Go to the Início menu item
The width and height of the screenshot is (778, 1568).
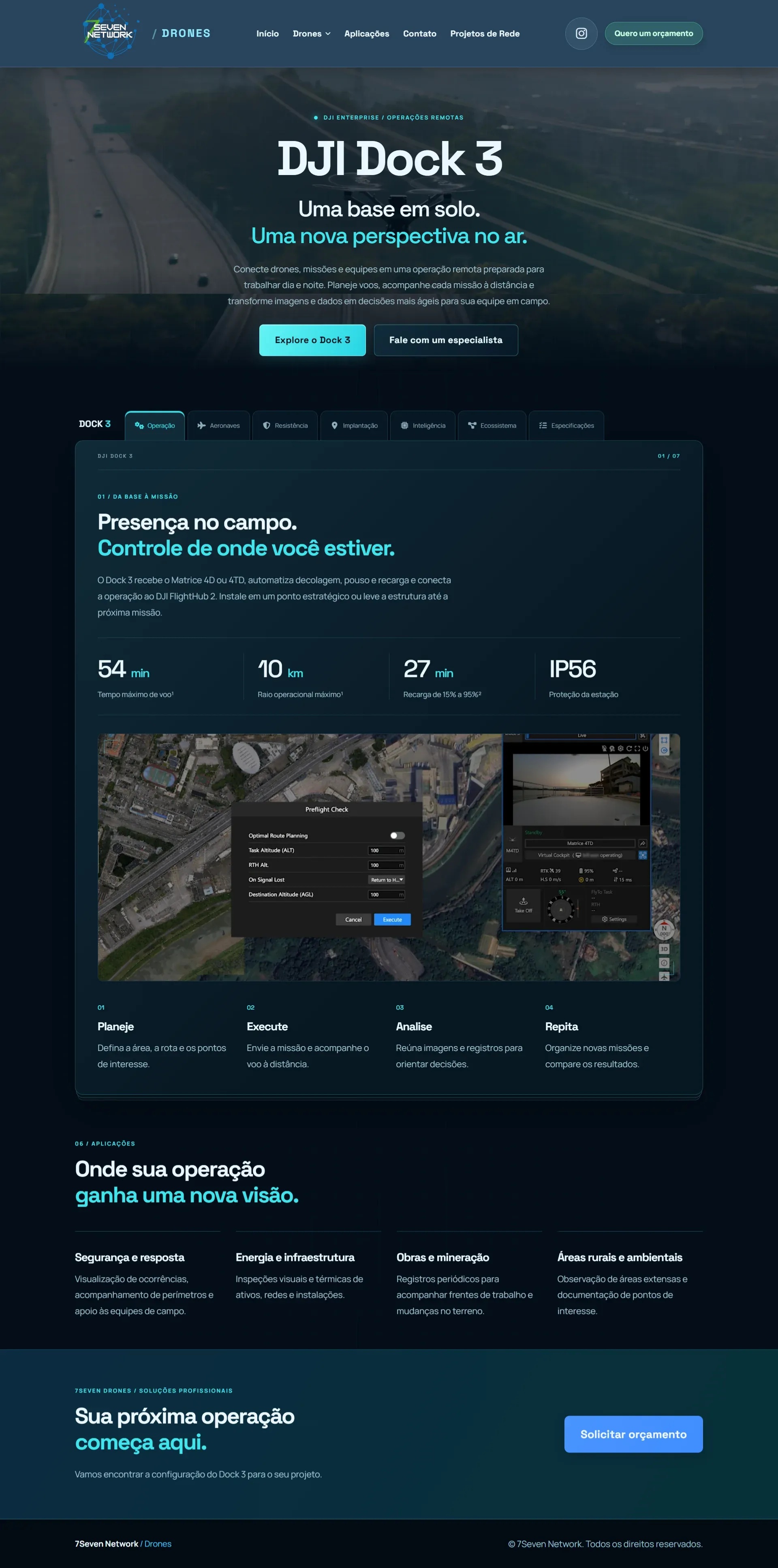pos(267,34)
